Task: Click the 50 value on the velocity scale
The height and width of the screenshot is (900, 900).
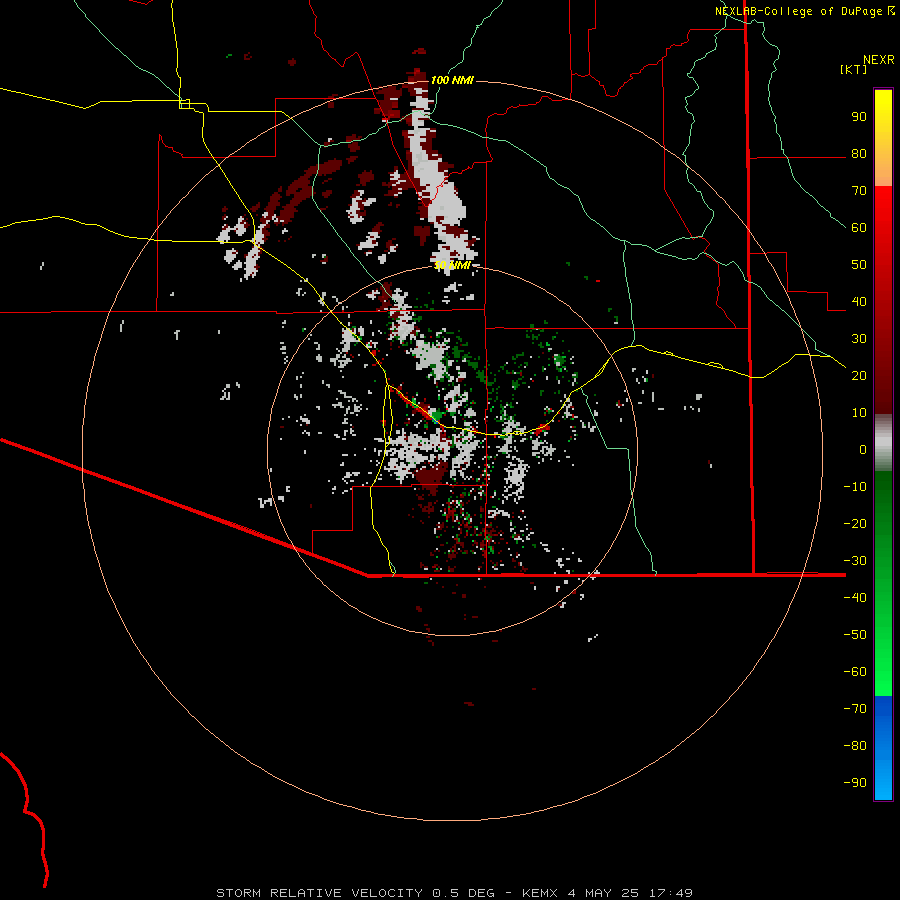Action: 859,265
